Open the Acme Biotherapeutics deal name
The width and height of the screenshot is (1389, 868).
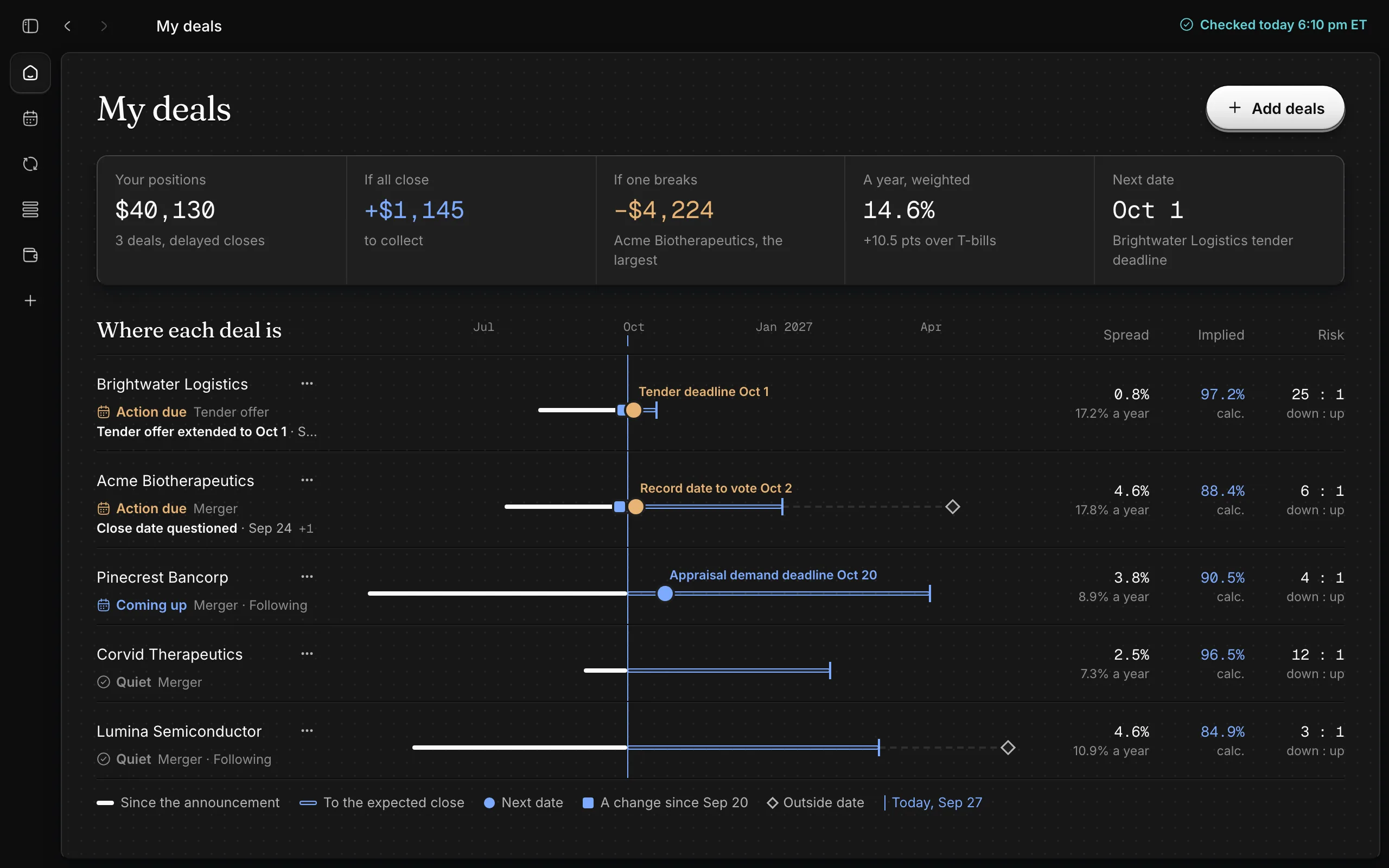pos(175,481)
